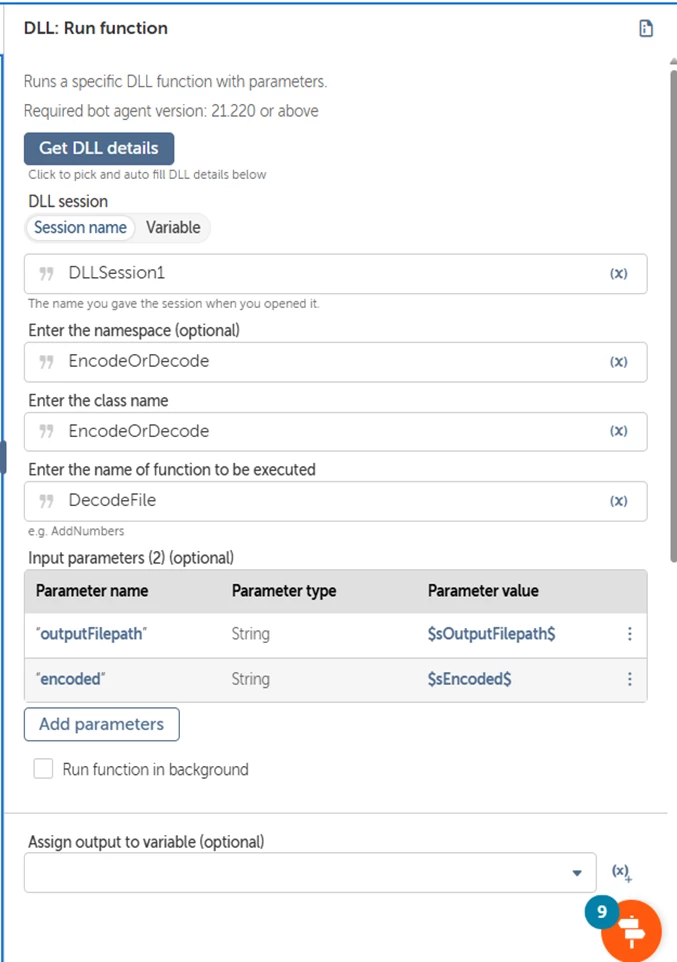677x962 pixels.
Task: Open three-dot menu for encoded parameter
Action: tap(629, 679)
